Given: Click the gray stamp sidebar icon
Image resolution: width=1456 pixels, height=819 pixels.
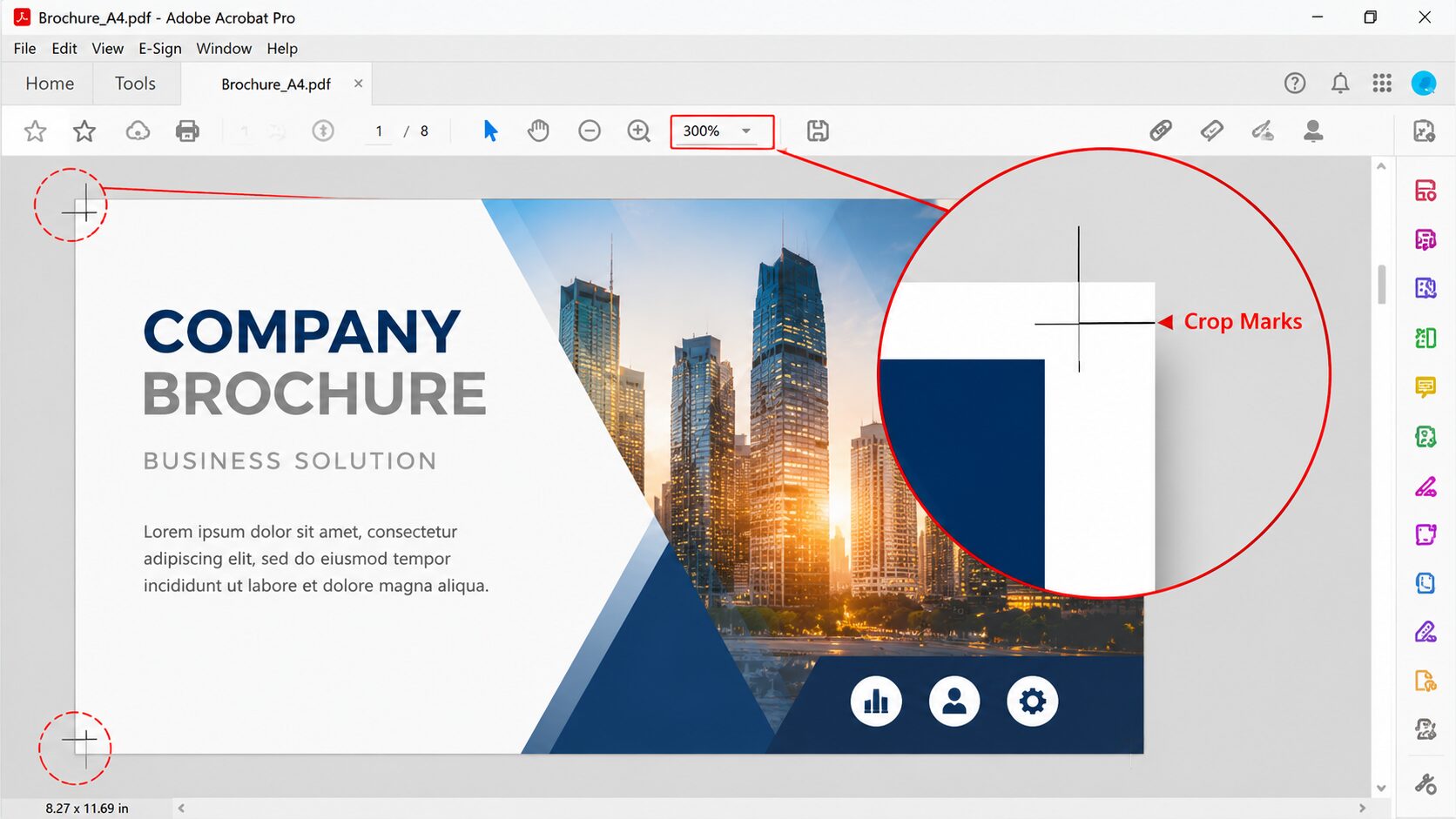Looking at the screenshot, I should pos(1426,729).
